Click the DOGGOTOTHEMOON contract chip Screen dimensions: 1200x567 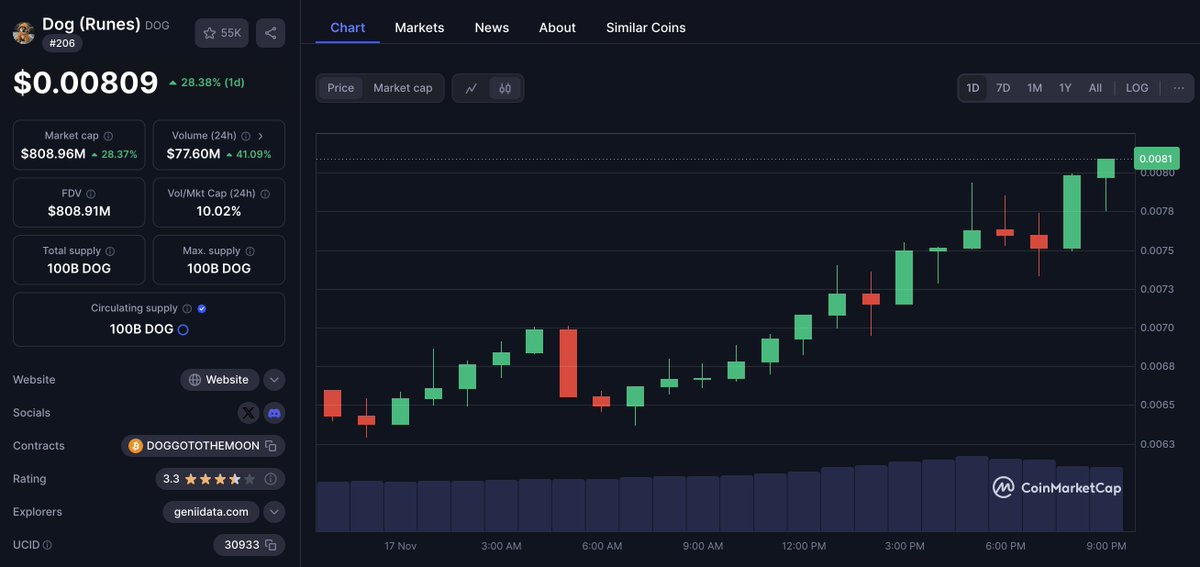point(203,446)
